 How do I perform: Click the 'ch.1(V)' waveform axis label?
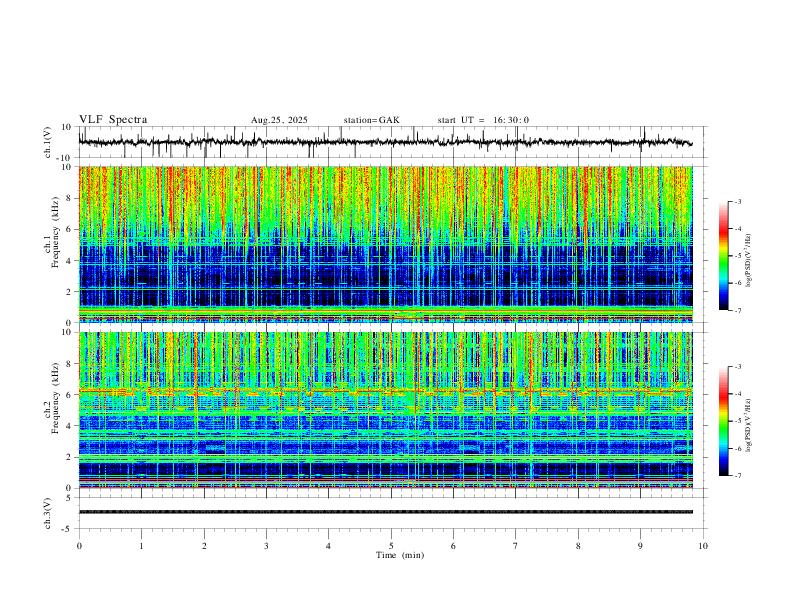click(x=48, y=142)
